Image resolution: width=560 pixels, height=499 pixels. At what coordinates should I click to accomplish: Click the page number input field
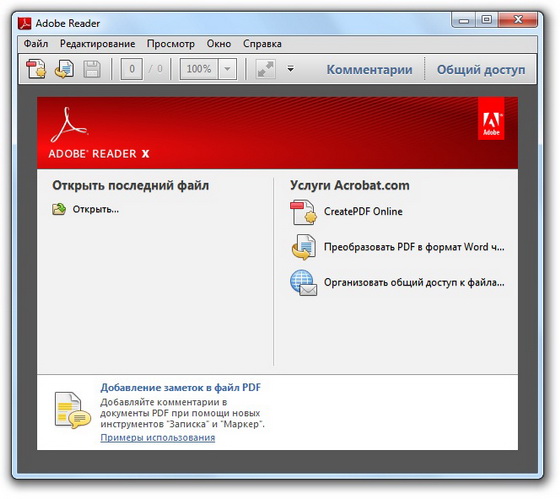point(132,69)
